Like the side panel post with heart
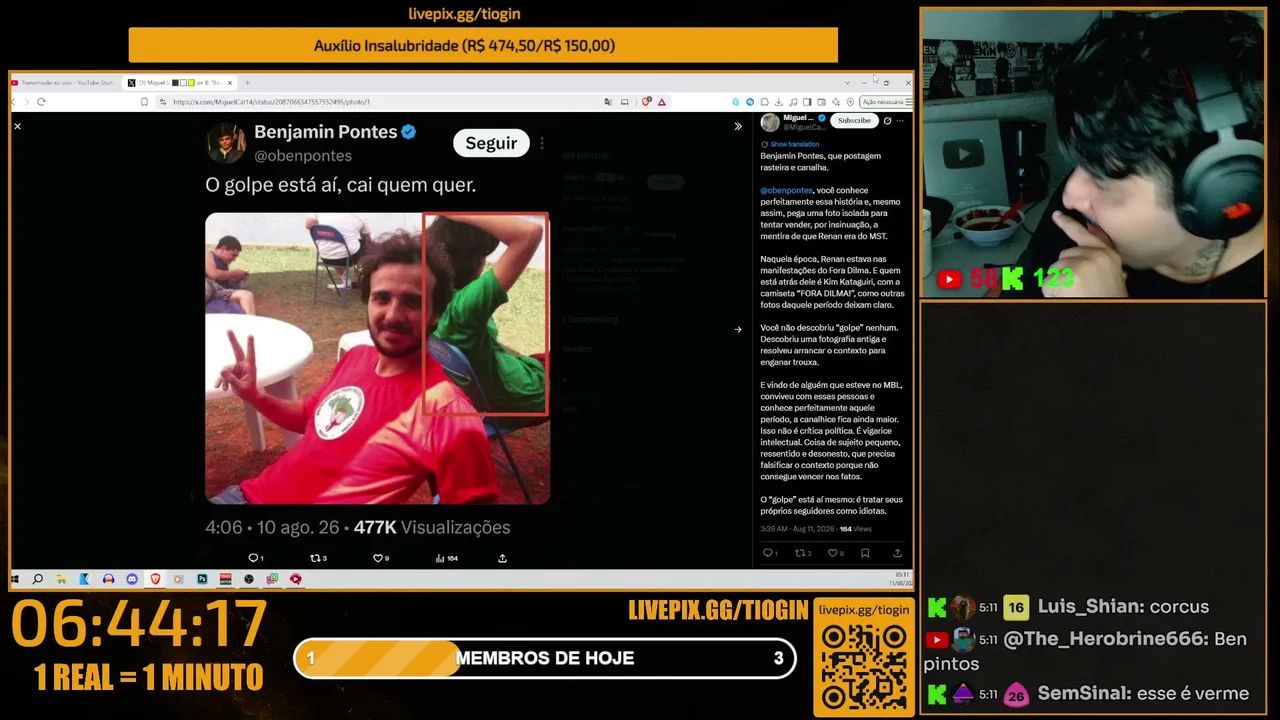The image size is (1280, 720). click(835, 552)
